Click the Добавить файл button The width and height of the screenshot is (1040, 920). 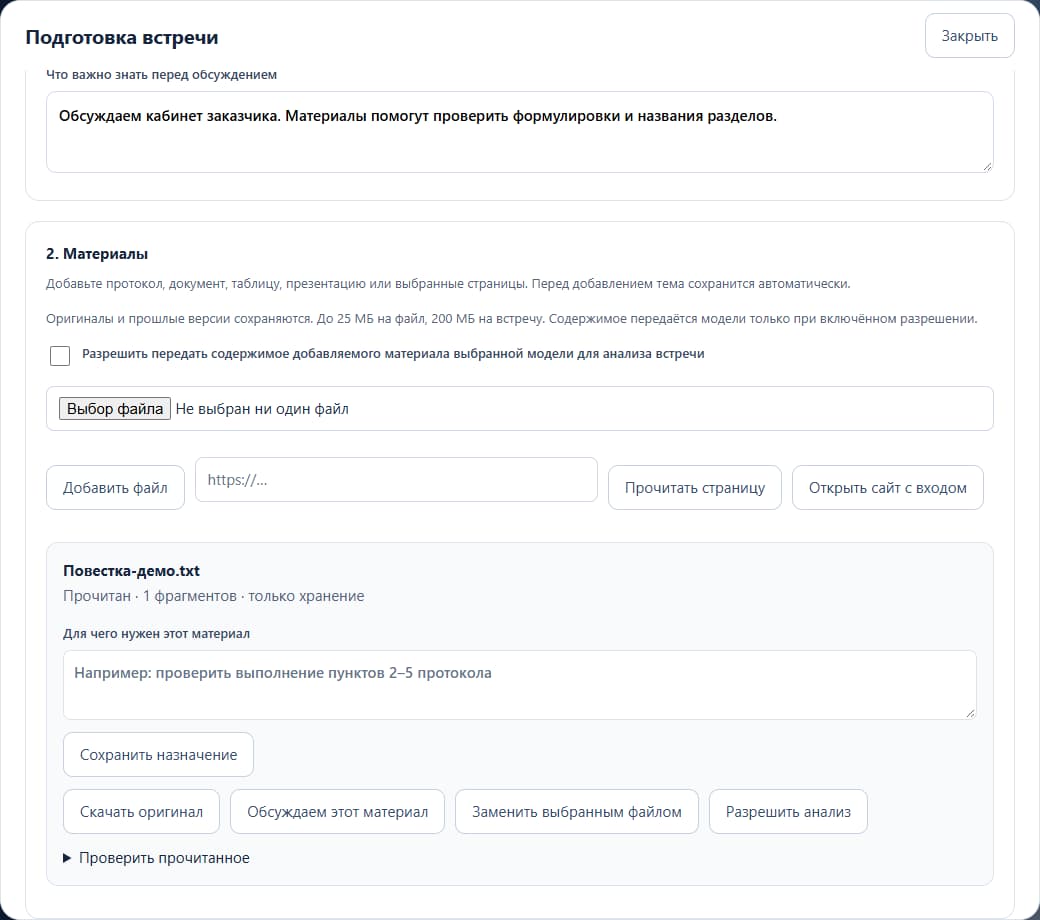[115, 488]
